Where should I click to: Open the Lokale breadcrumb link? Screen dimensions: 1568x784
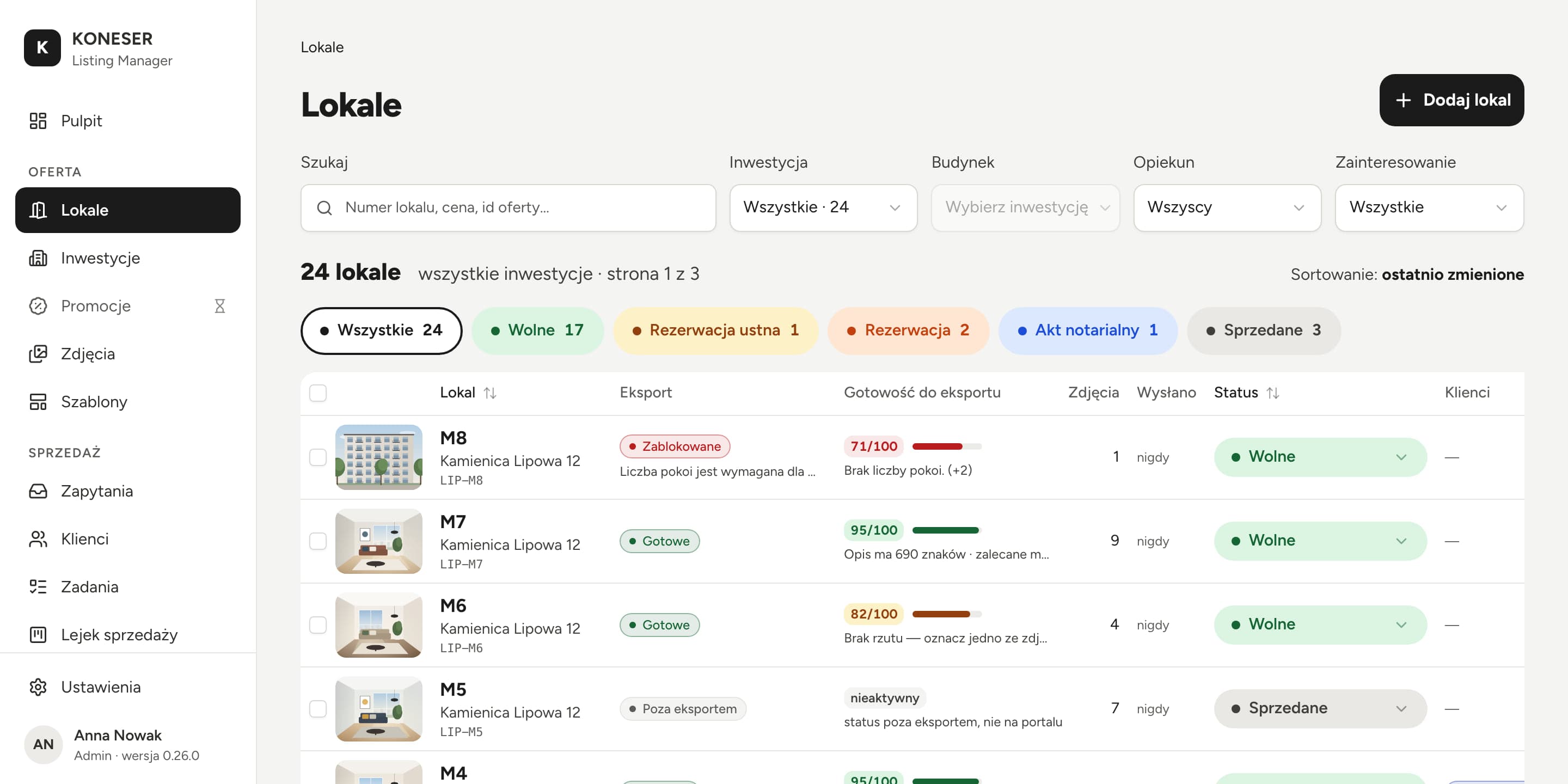[x=322, y=47]
